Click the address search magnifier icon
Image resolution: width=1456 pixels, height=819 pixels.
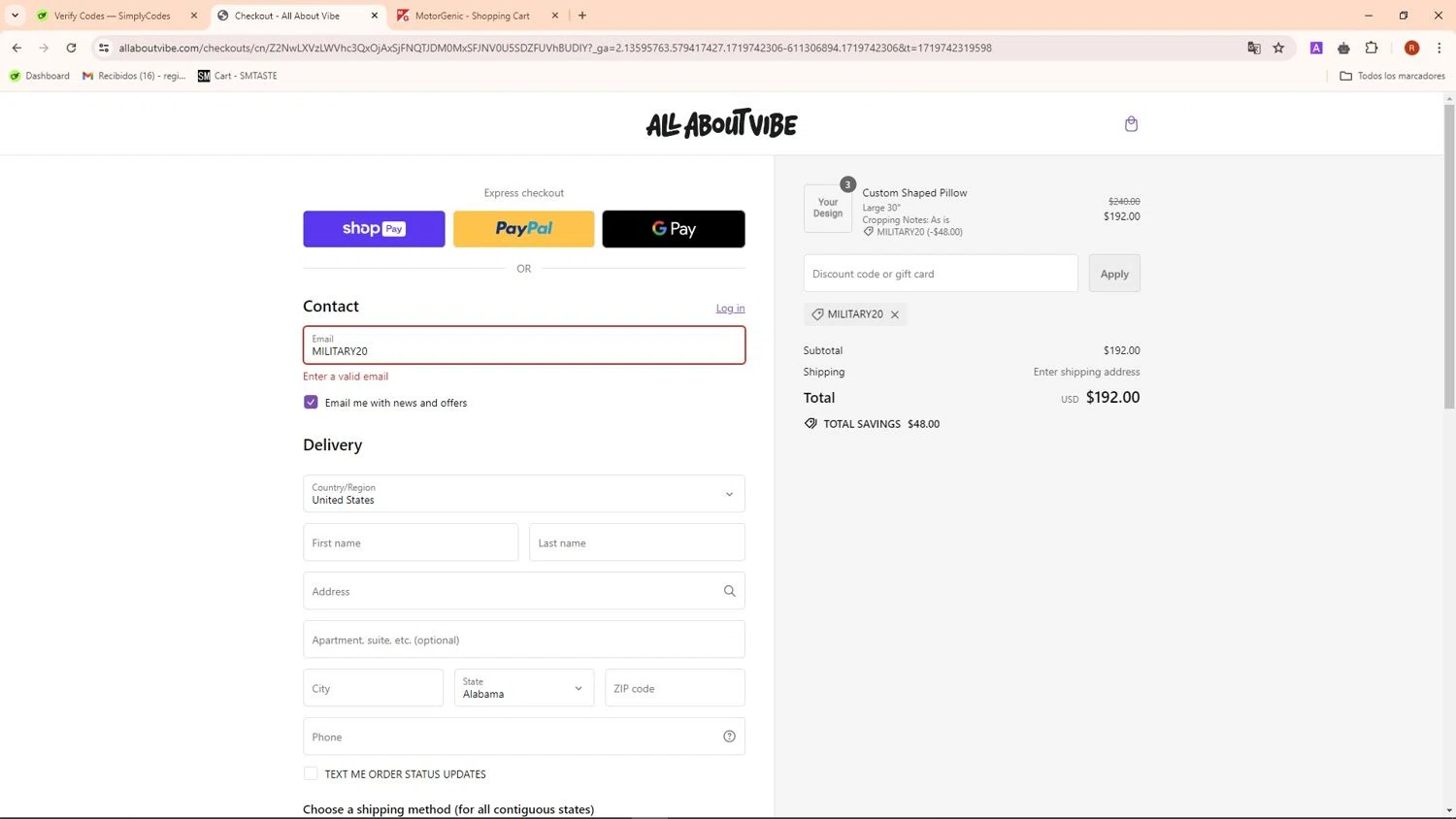[729, 591]
